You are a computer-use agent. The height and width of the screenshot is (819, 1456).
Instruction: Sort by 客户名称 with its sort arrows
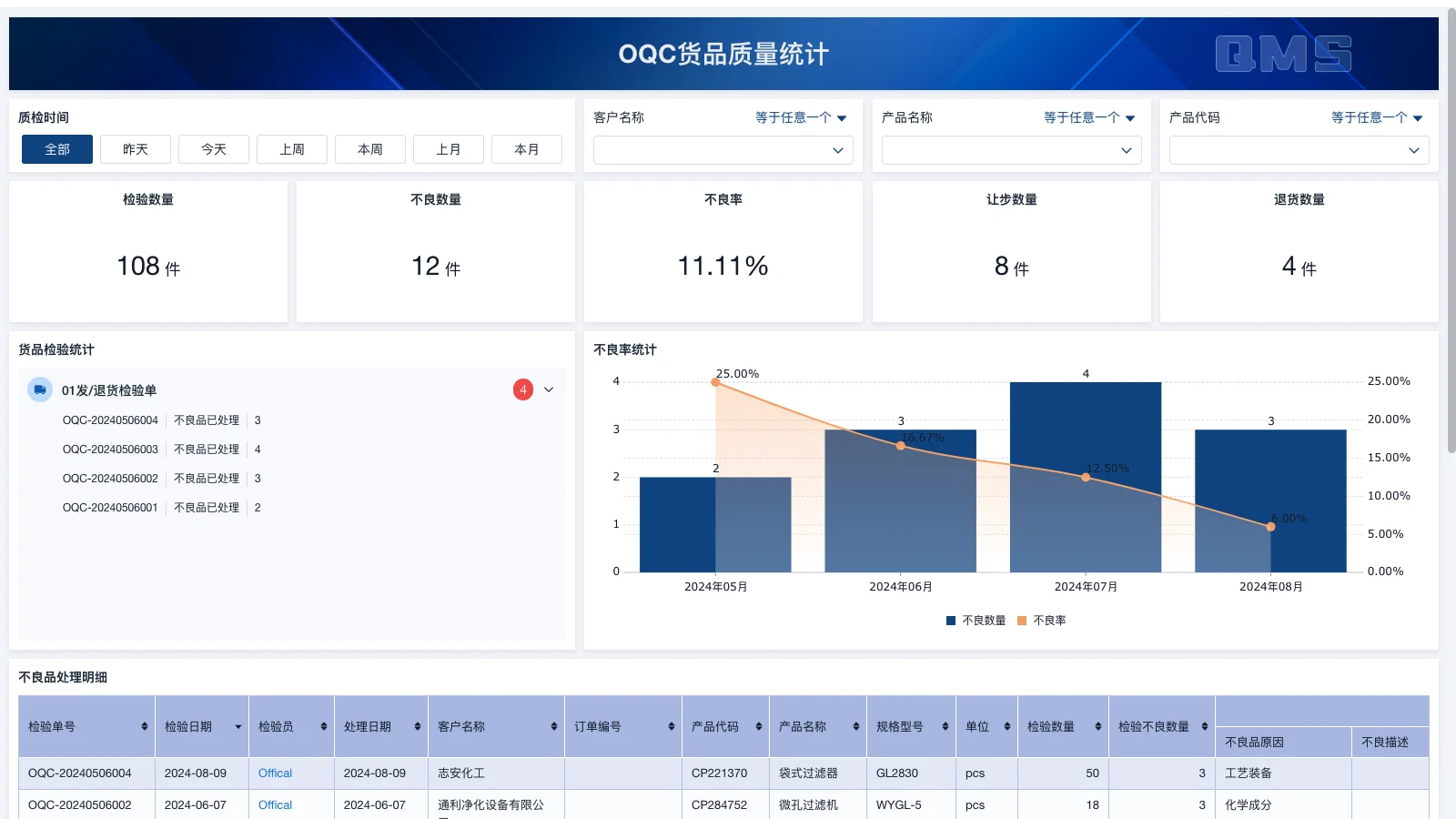[x=552, y=726]
